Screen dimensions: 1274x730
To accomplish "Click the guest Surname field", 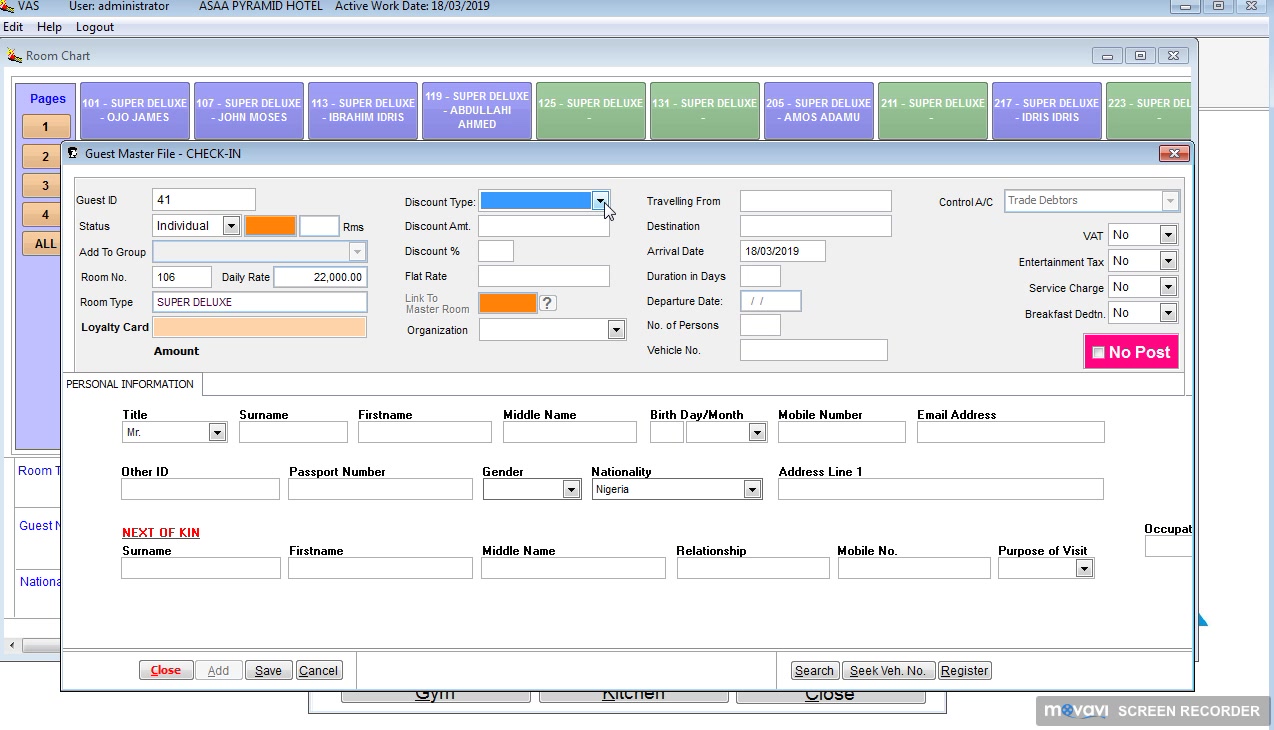I will 293,432.
